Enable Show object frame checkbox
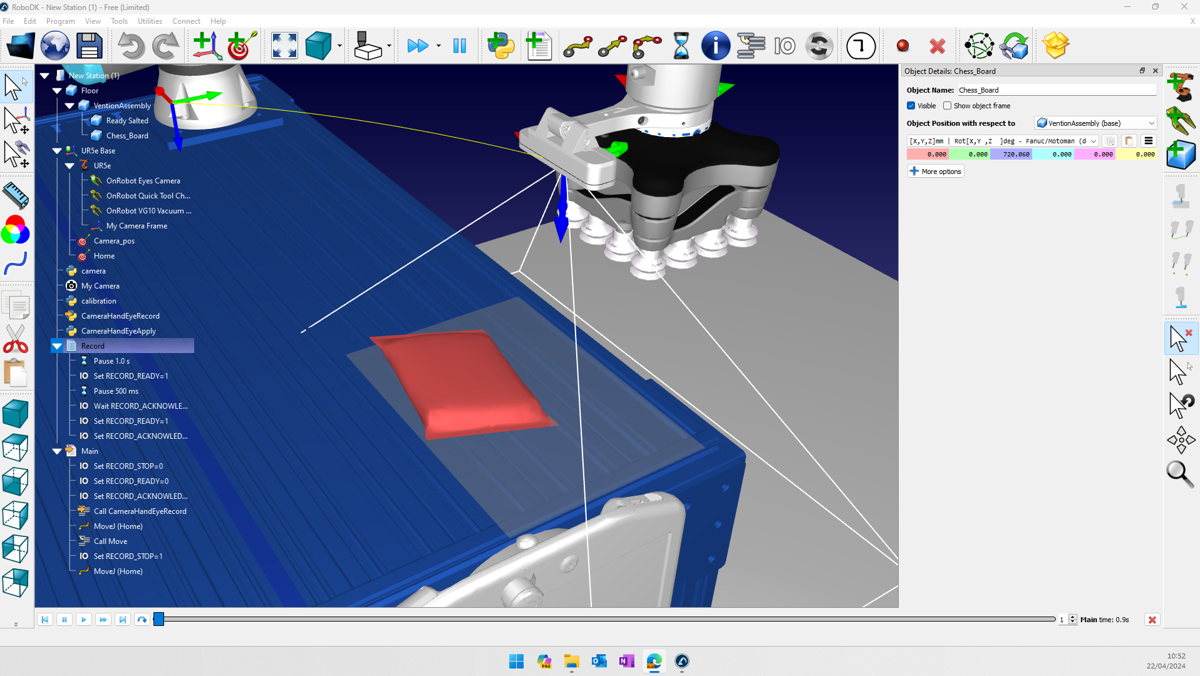Image resolution: width=1200 pixels, height=676 pixels. point(947,106)
